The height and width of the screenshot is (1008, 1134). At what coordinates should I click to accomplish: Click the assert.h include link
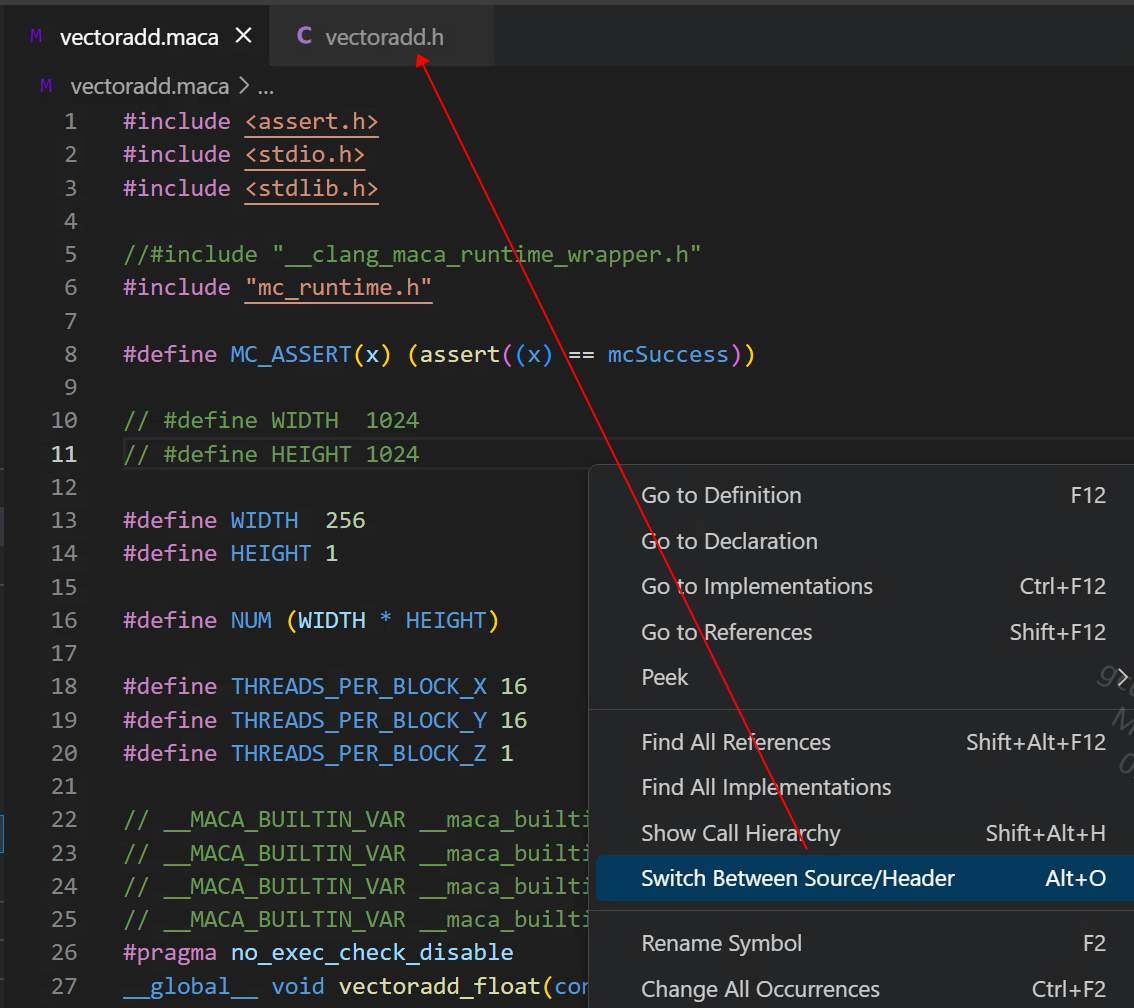pos(311,121)
